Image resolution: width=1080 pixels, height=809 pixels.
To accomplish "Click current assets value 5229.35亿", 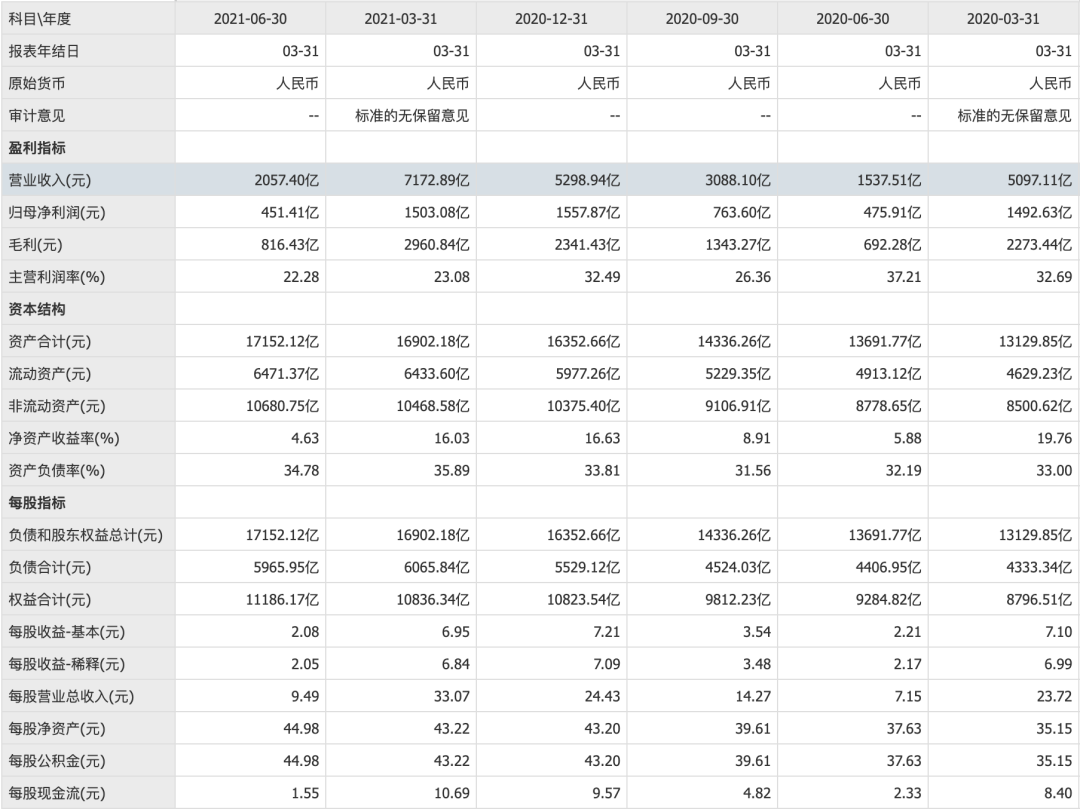I will point(738,374).
